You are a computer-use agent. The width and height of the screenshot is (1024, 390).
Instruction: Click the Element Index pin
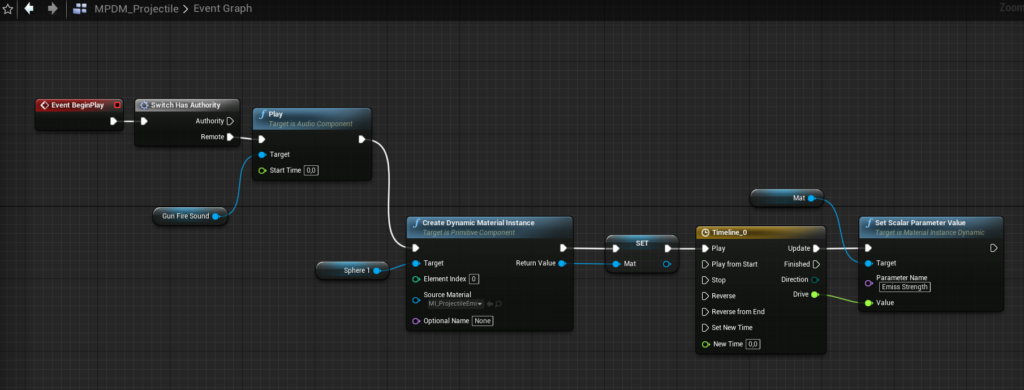416,279
